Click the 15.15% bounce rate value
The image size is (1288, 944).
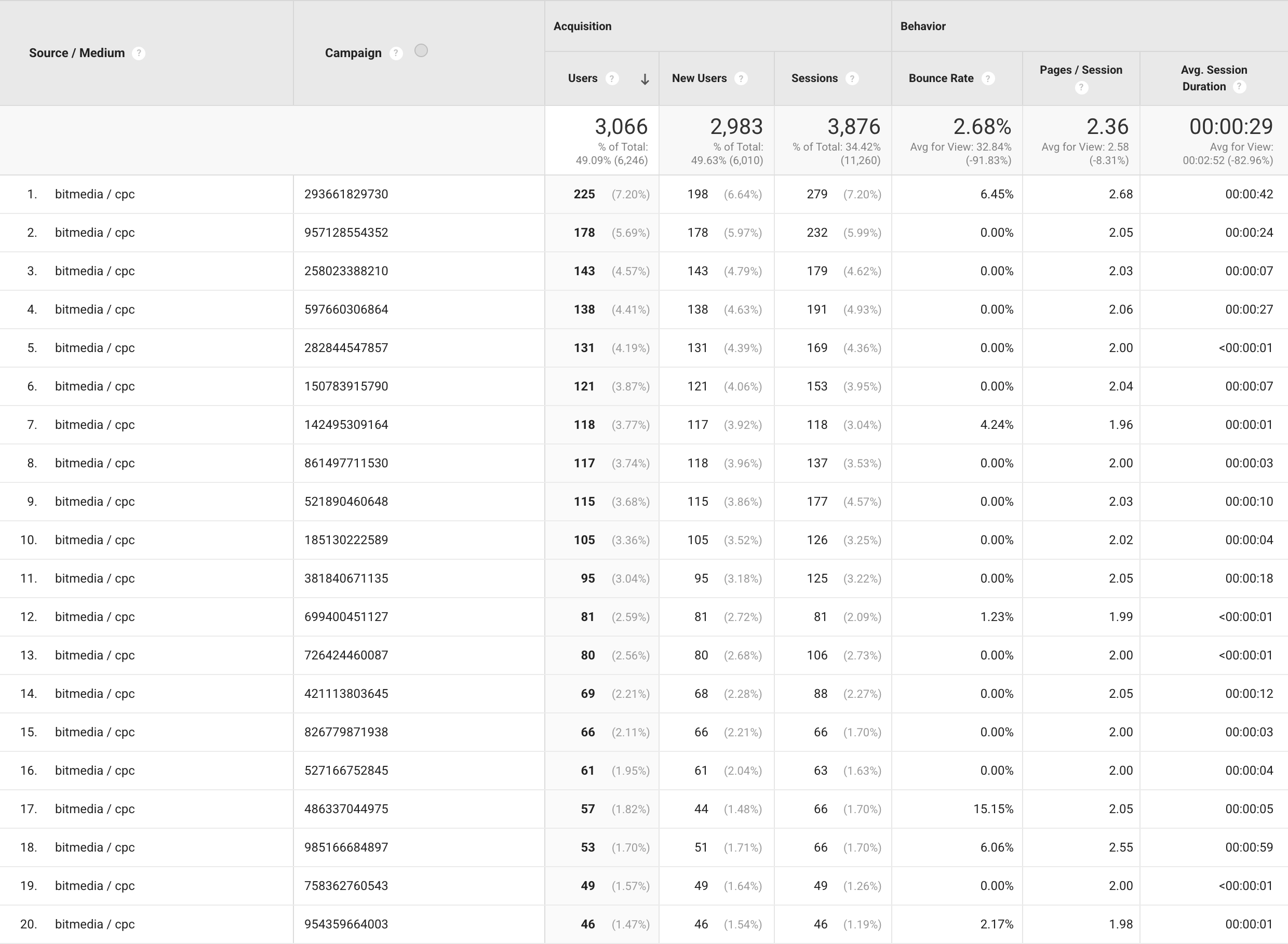[x=993, y=809]
